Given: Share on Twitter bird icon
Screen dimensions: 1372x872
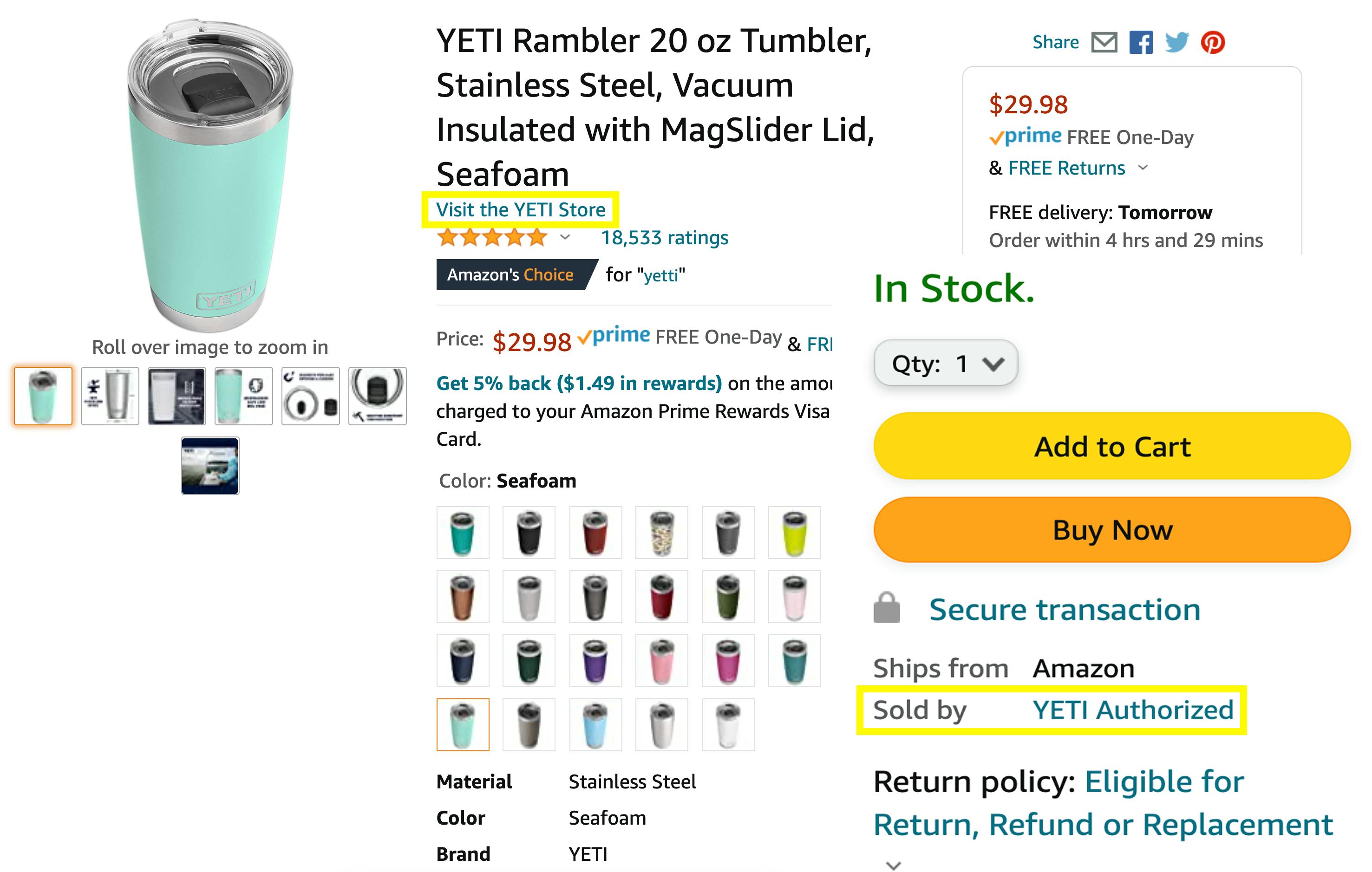Looking at the screenshot, I should click(x=1176, y=43).
